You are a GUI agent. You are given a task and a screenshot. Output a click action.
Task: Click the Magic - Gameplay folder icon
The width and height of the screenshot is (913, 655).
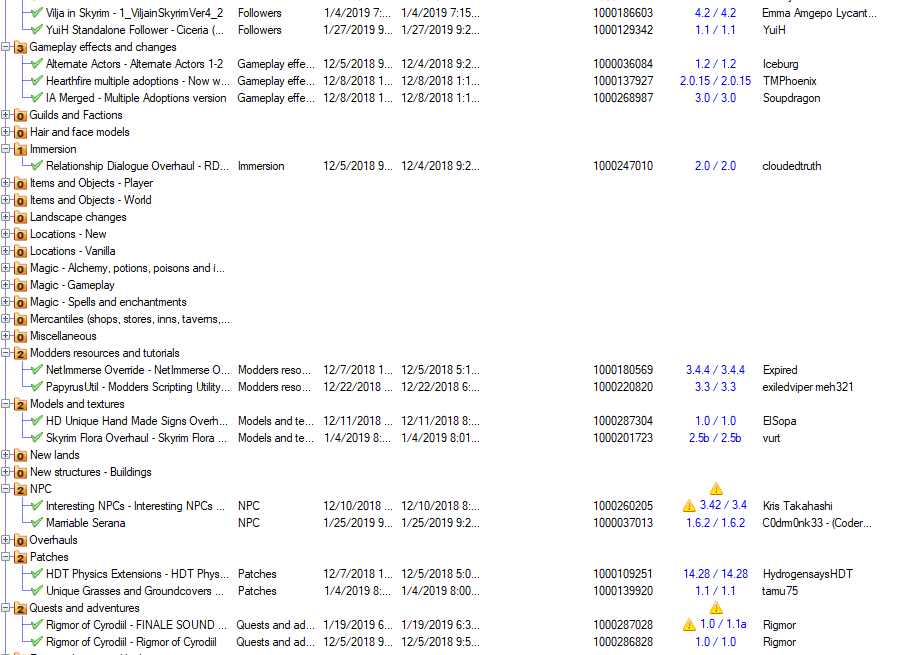pos(20,286)
